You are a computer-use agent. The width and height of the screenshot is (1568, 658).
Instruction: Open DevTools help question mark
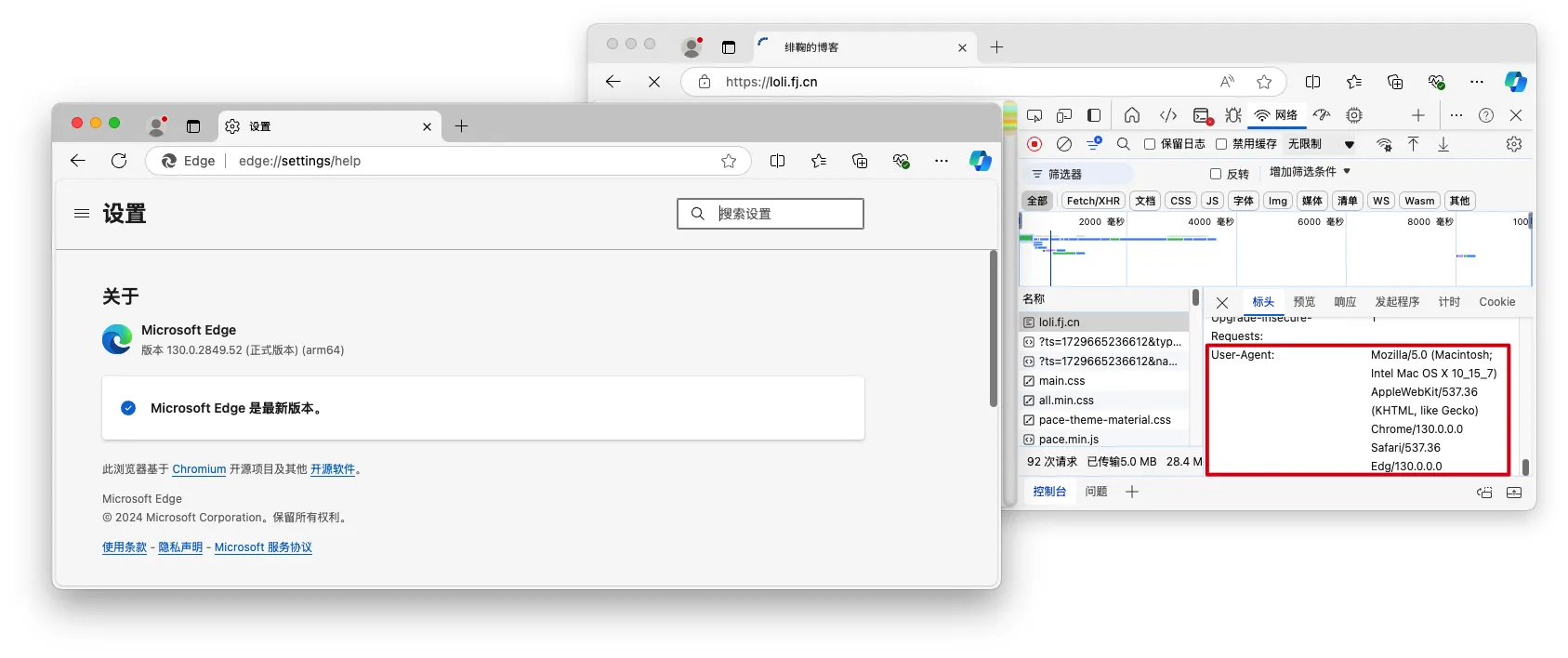(1486, 115)
